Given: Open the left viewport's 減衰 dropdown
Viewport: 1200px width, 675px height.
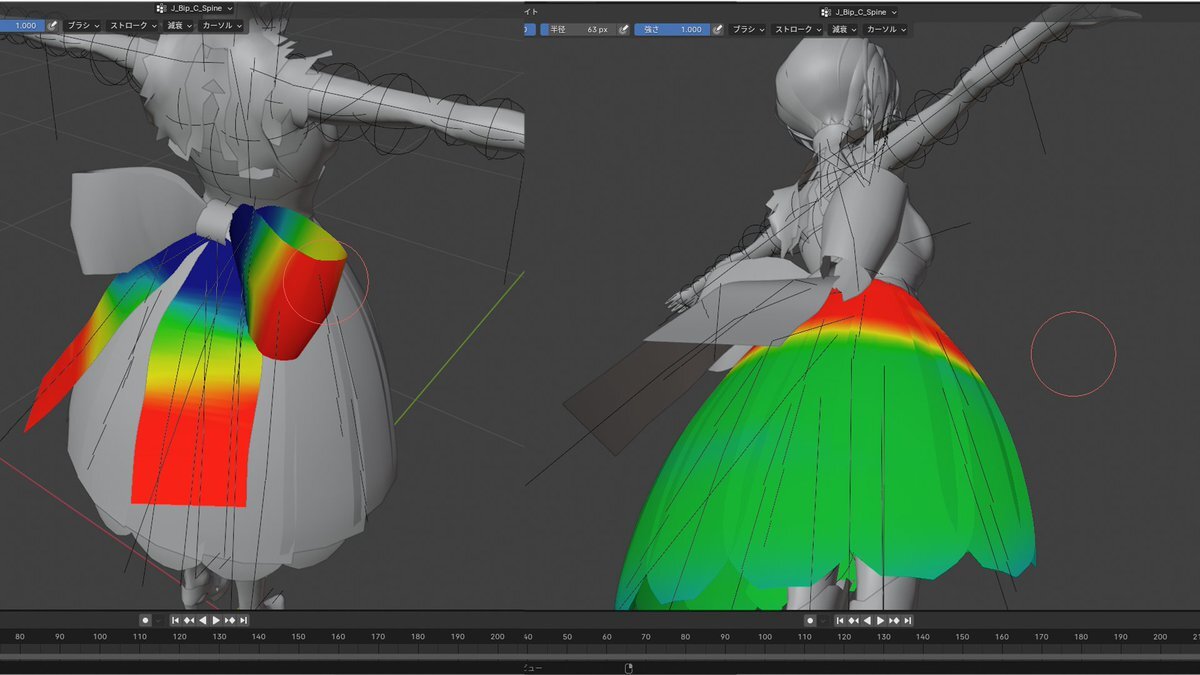Looking at the screenshot, I should pyautogui.click(x=180, y=25).
